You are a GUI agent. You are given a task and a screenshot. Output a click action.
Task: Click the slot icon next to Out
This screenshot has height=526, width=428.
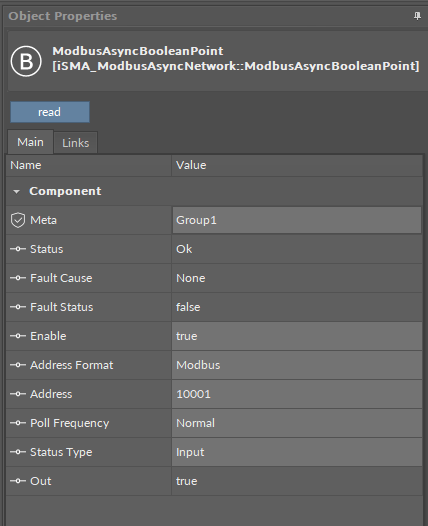point(18,481)
